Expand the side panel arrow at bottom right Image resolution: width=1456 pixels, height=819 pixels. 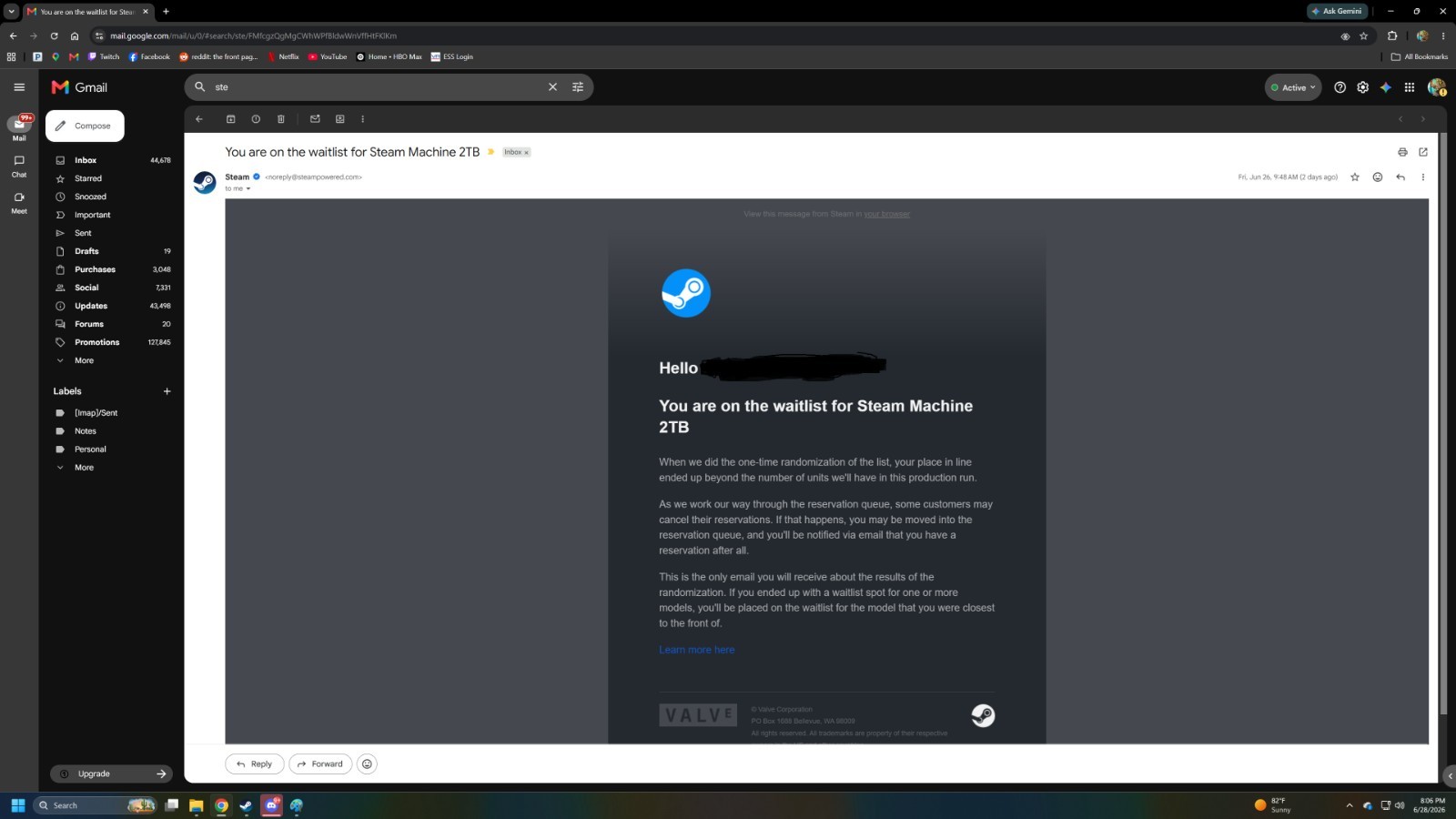click(1450, 776)
